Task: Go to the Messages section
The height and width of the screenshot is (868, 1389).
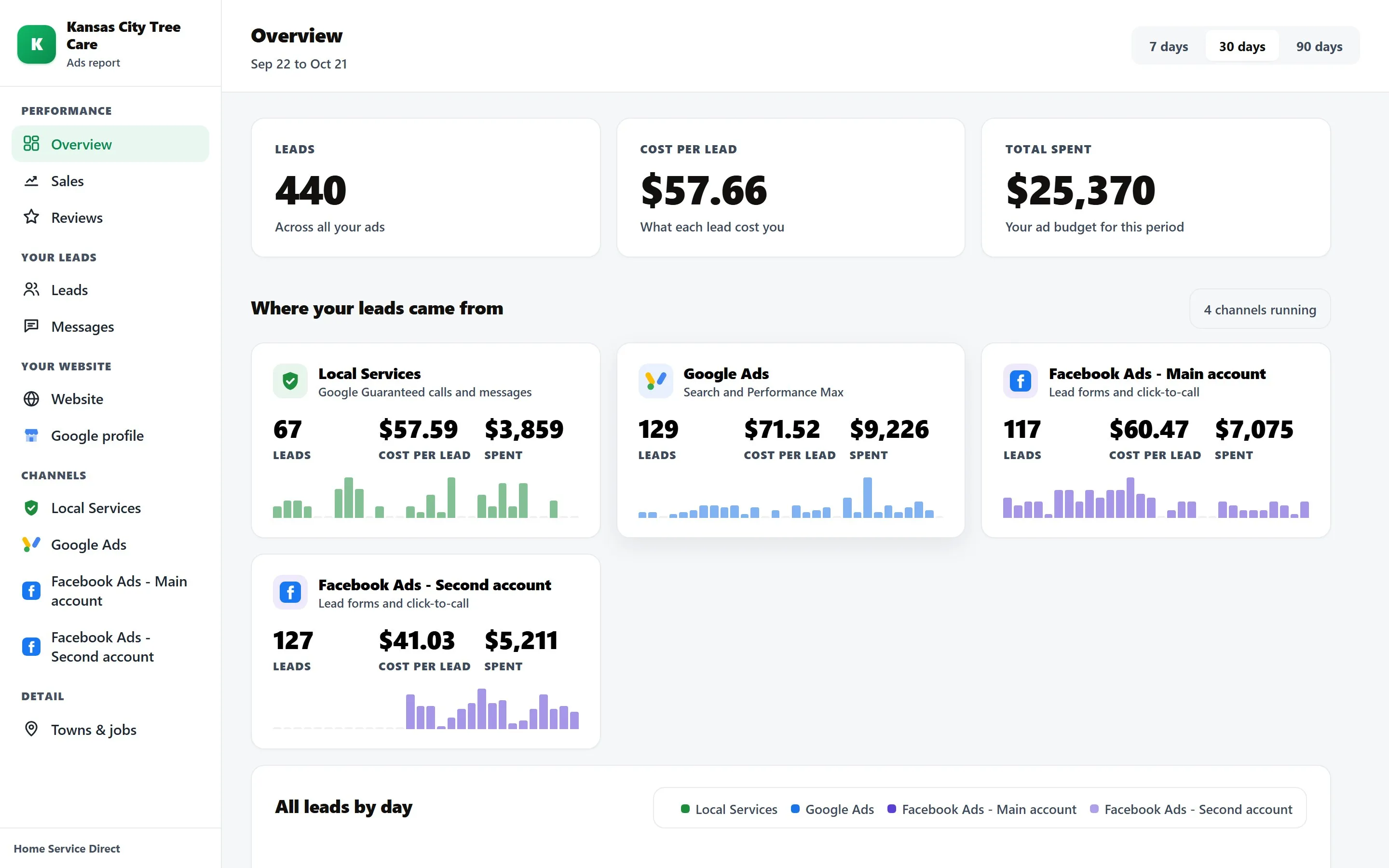Action: pyautogui.click(x=110, y=326)
